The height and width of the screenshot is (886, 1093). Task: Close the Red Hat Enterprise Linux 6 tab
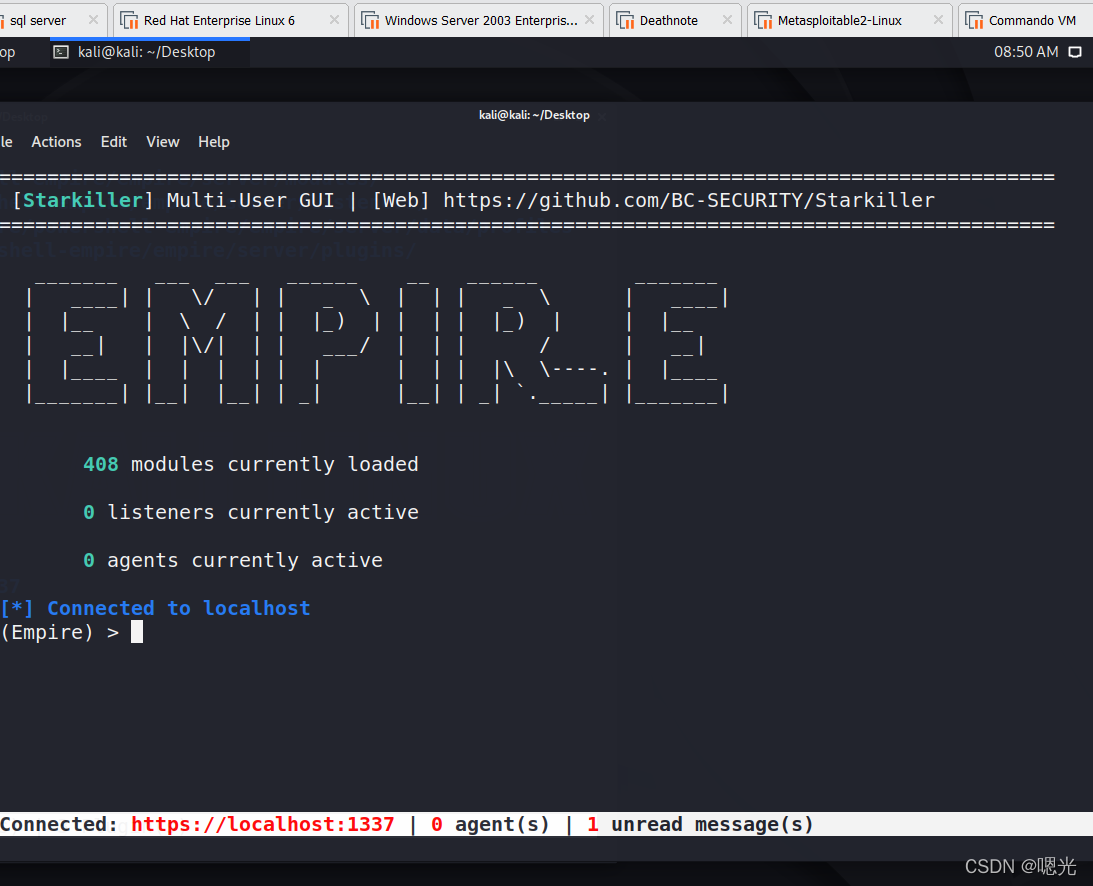(334, 20)
